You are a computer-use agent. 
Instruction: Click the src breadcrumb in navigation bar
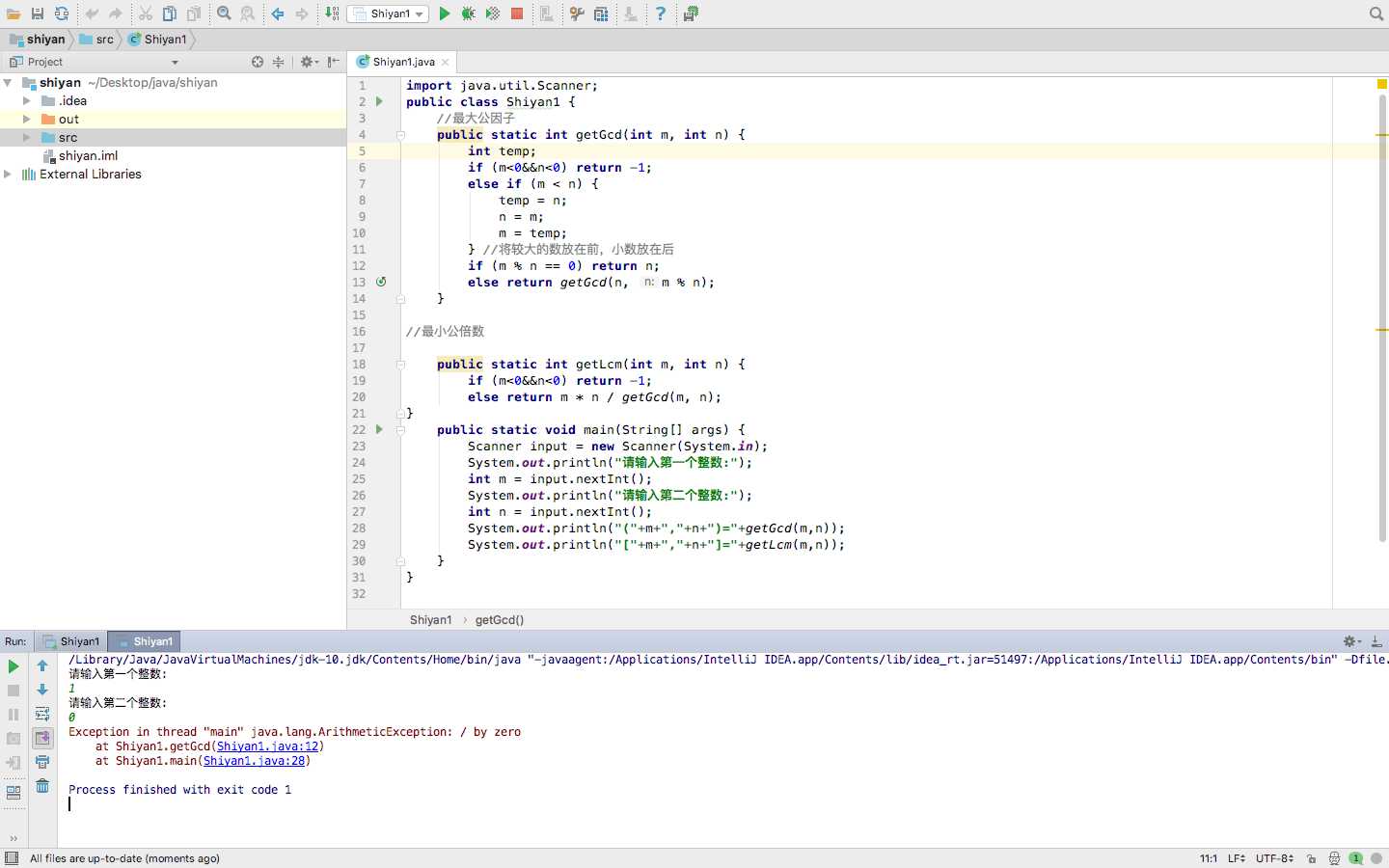click(x=96, y=40)
